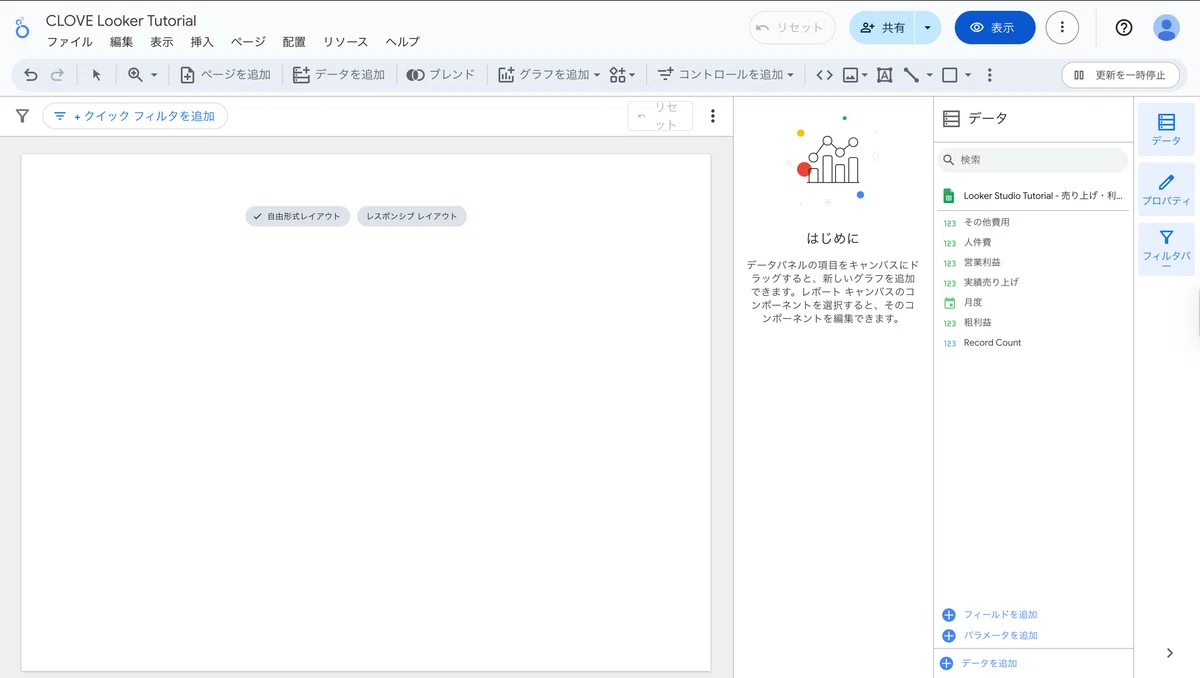Click the filter bar three-dot menu
The width and height of the screenshot is (1200, 678).
pos(713,116)
